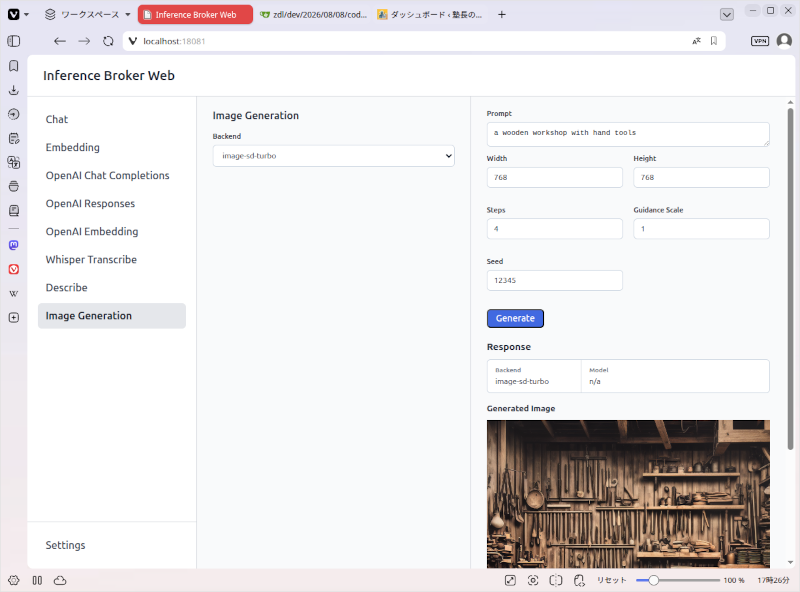This screenshot has width=800, height=592.
Task: Switch to the ダッシュボード tab
Action: pos(430,14)
